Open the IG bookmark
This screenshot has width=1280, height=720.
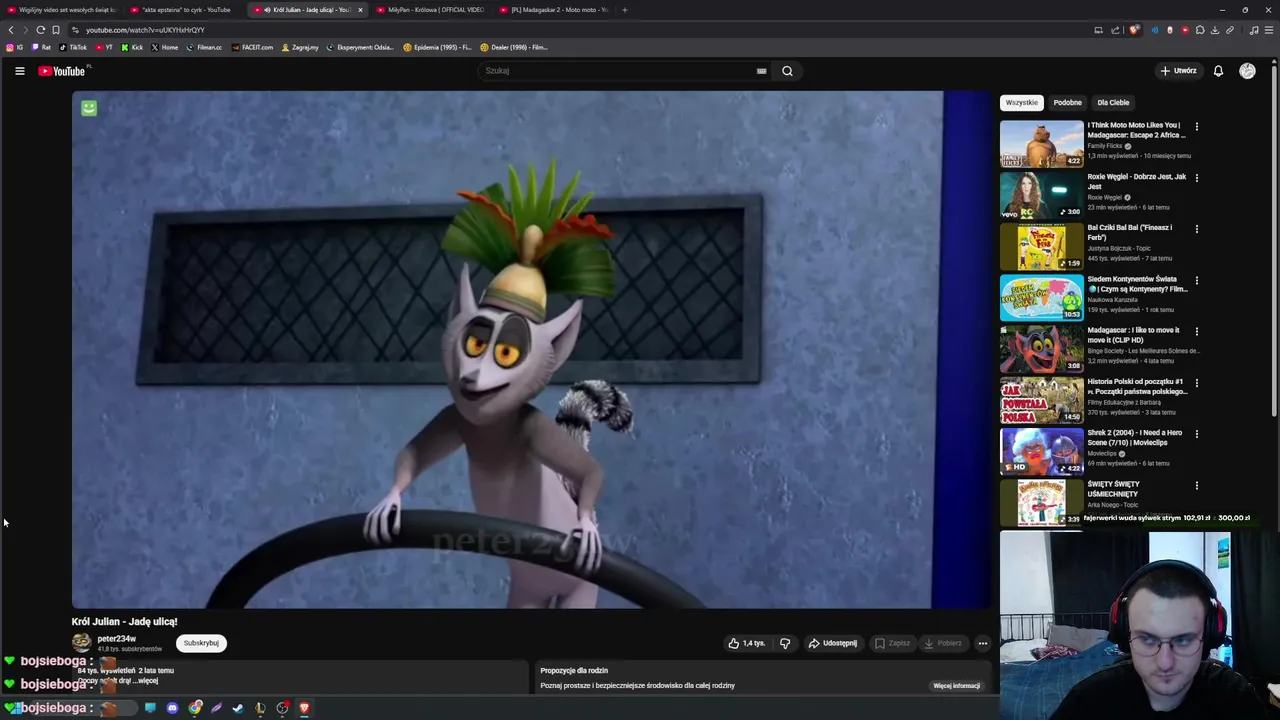[14, 47]
